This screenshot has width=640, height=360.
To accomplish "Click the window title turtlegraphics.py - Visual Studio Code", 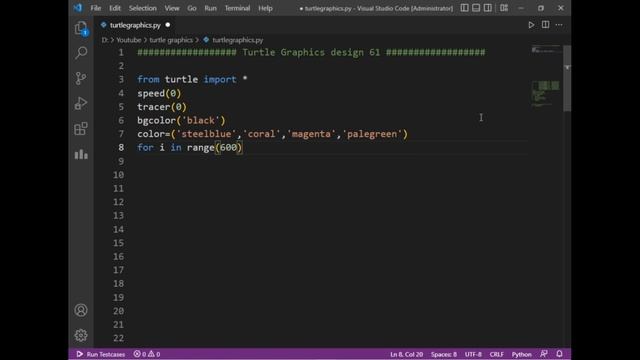I will (x=376, y=8).
